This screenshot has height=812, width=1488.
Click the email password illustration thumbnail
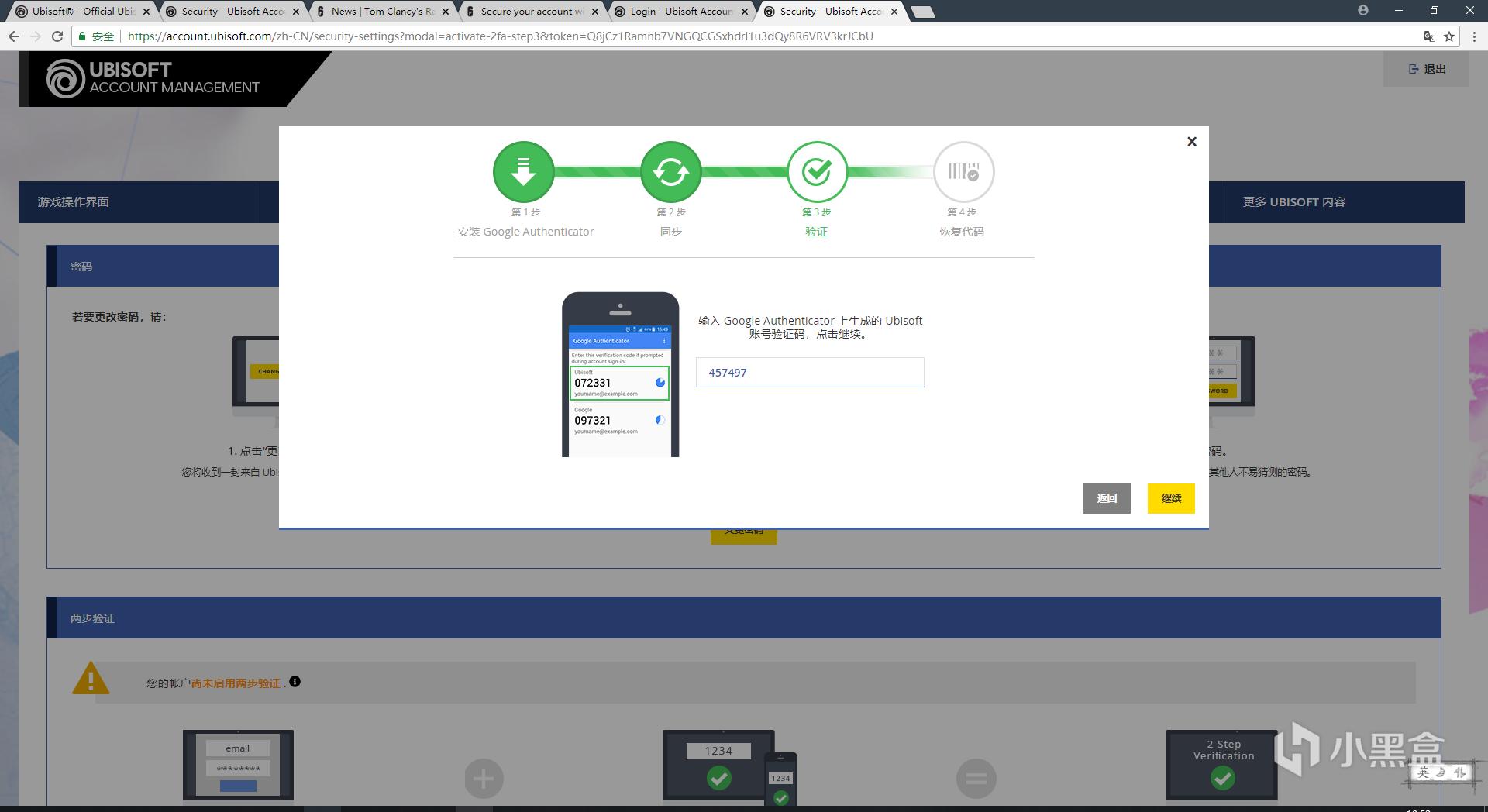238,765
